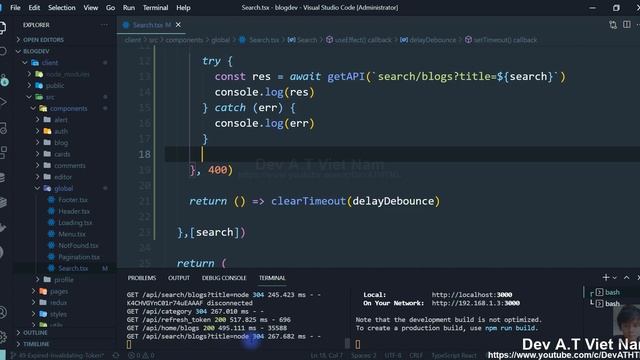Screen dimensions: 640x360
Task: Switch to the Problems panel tab
Action: tap(142, 278)
